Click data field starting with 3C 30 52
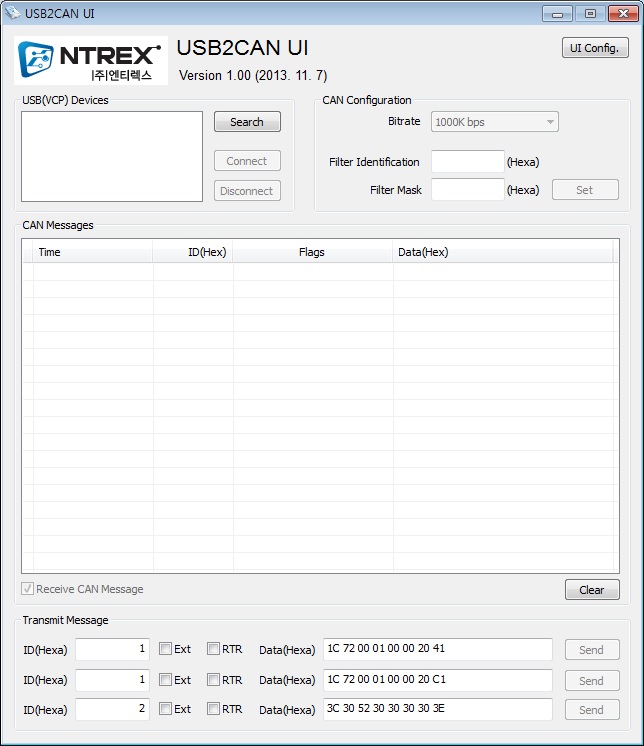Image resolution: width=644 pixels, height=746 pixels. (437, 709)
